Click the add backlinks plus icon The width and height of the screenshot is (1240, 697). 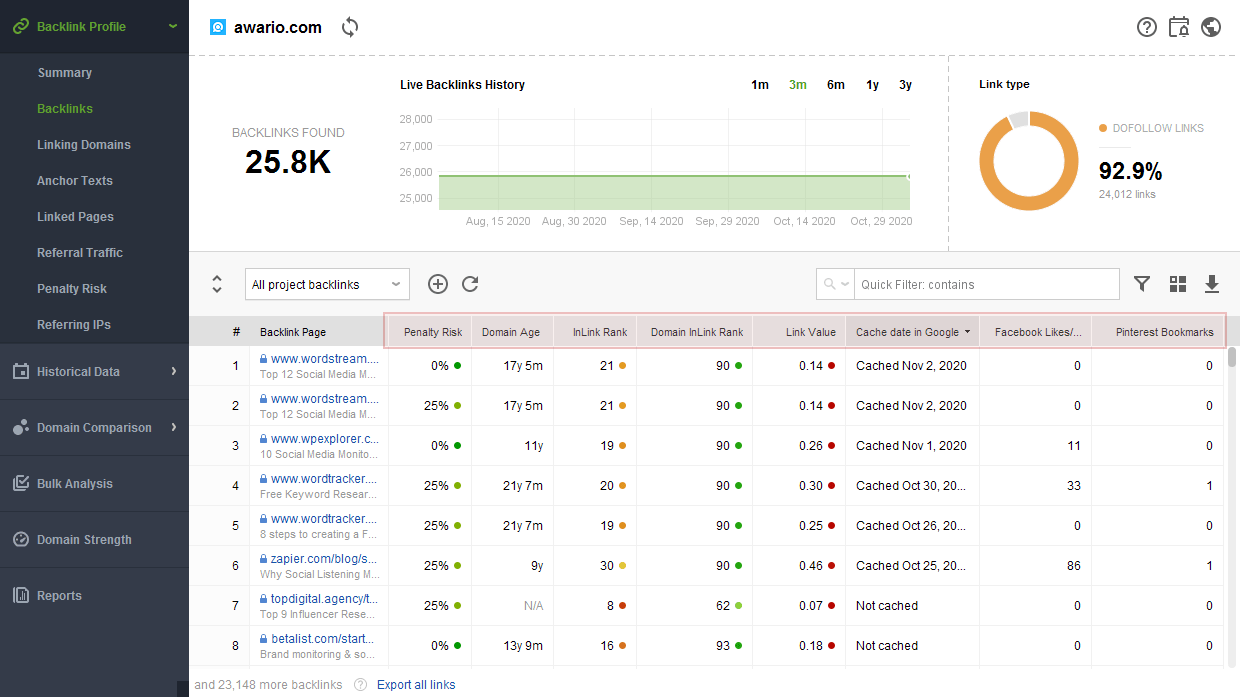point(438,284)
